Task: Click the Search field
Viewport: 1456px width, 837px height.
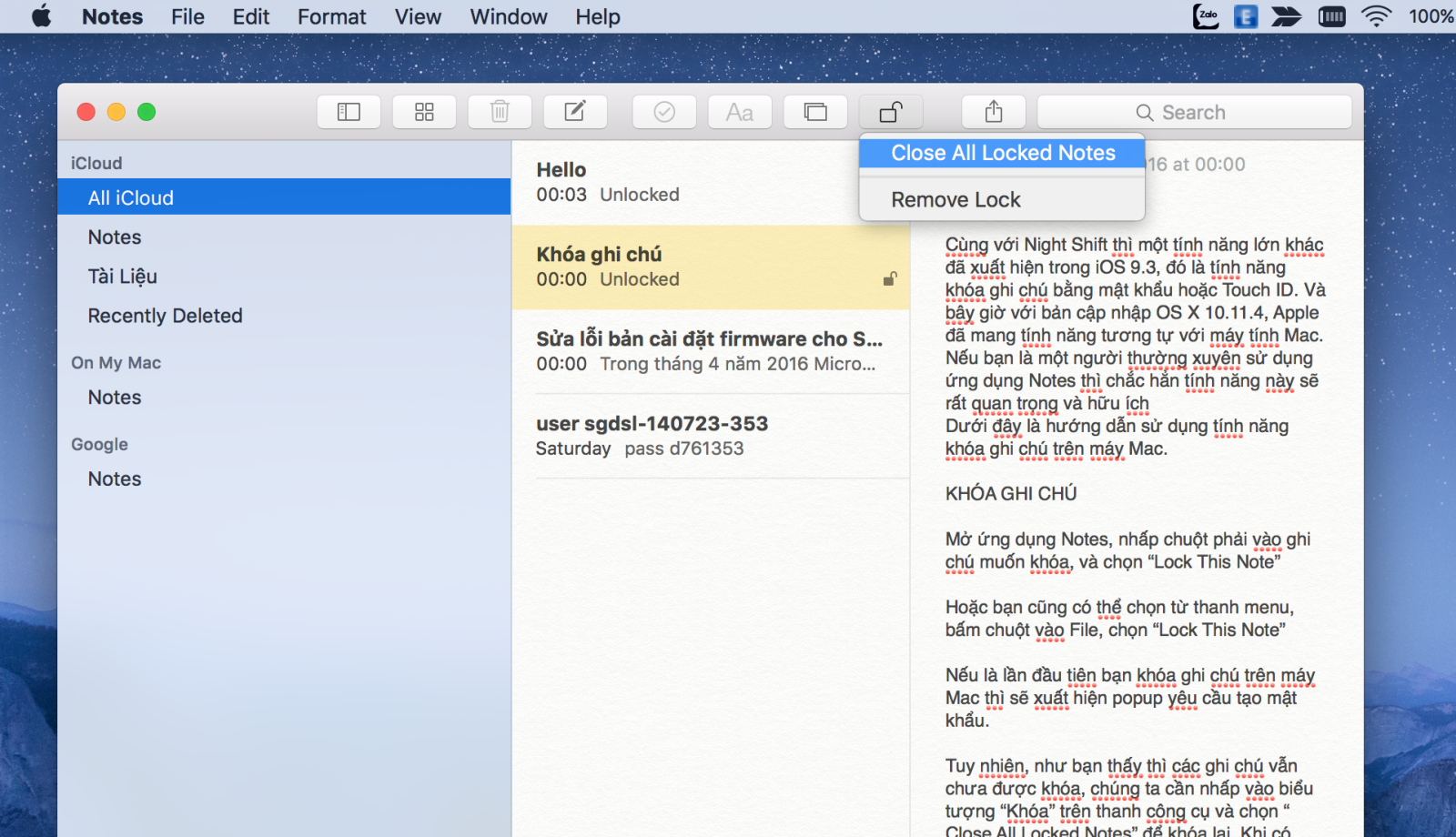Action: click(1194, 112)
